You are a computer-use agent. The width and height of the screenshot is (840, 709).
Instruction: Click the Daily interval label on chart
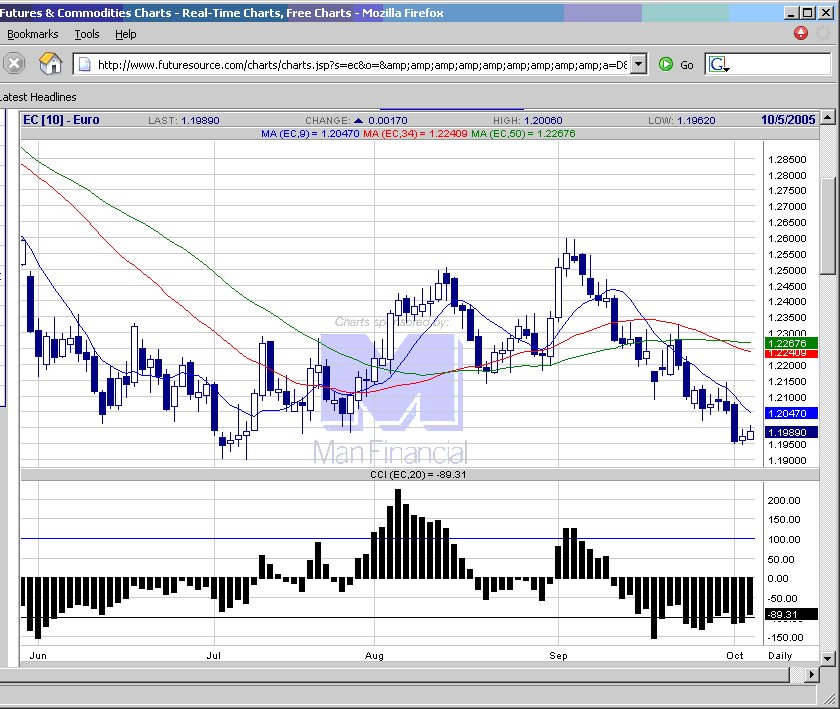point(779,655)
